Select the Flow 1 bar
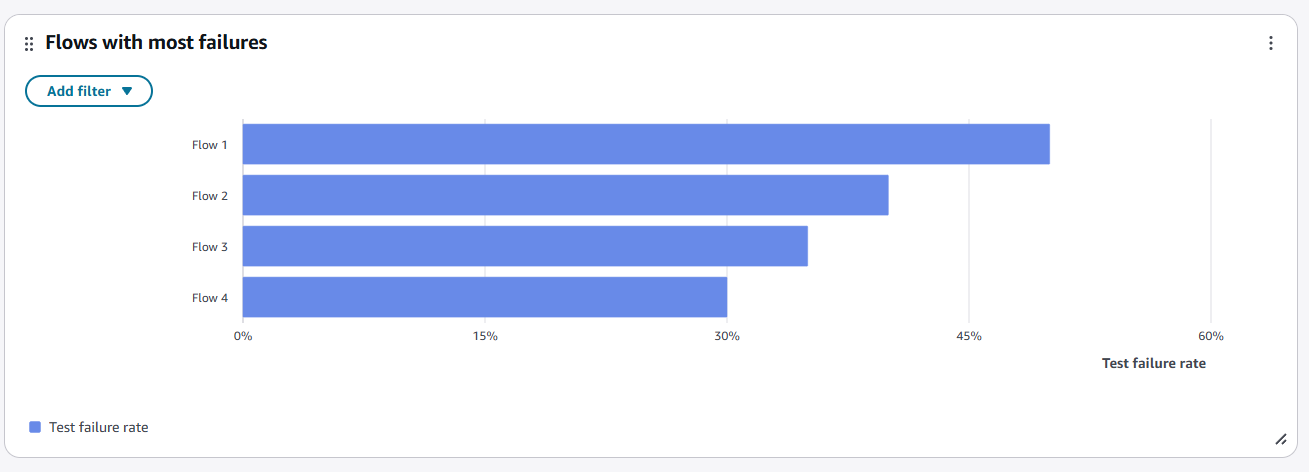1309x472 pixels. (646, 144)
